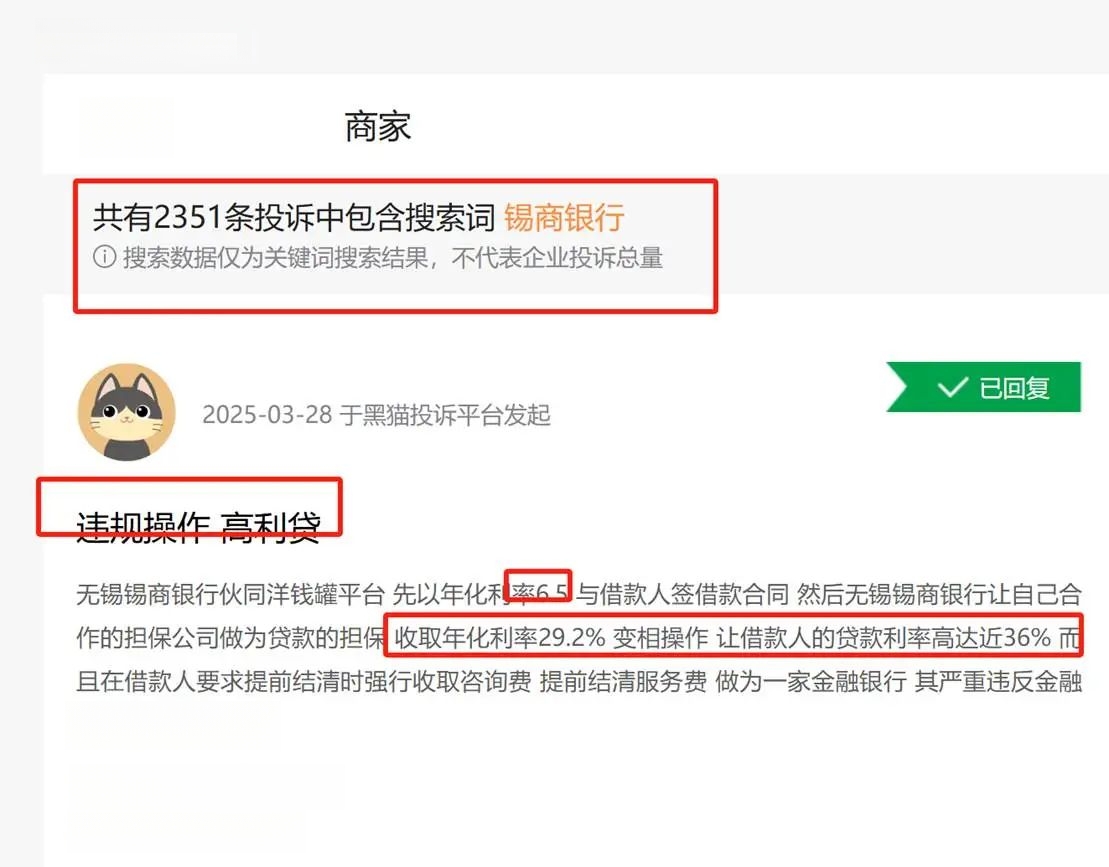Click the 共有2351条投诉 result count heading
The width and height of the screenshot is (1109, 867).
coord(294,216)
